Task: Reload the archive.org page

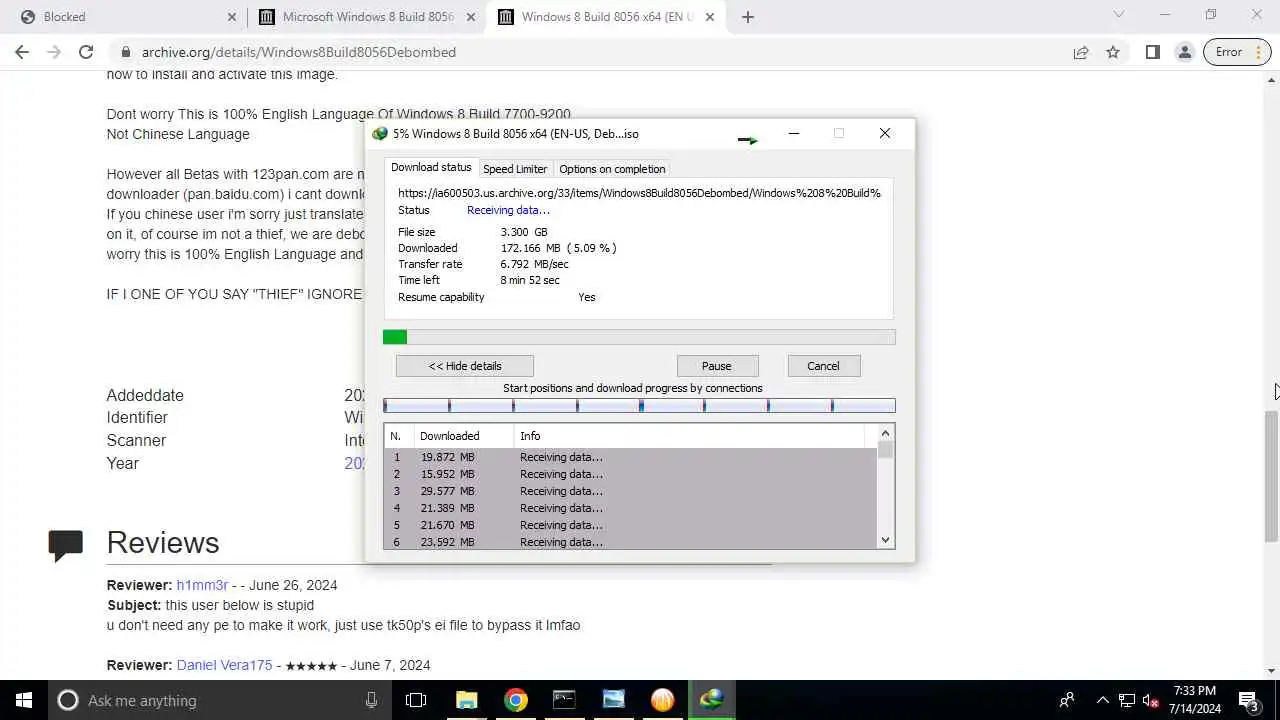Action: pos(86,52)
